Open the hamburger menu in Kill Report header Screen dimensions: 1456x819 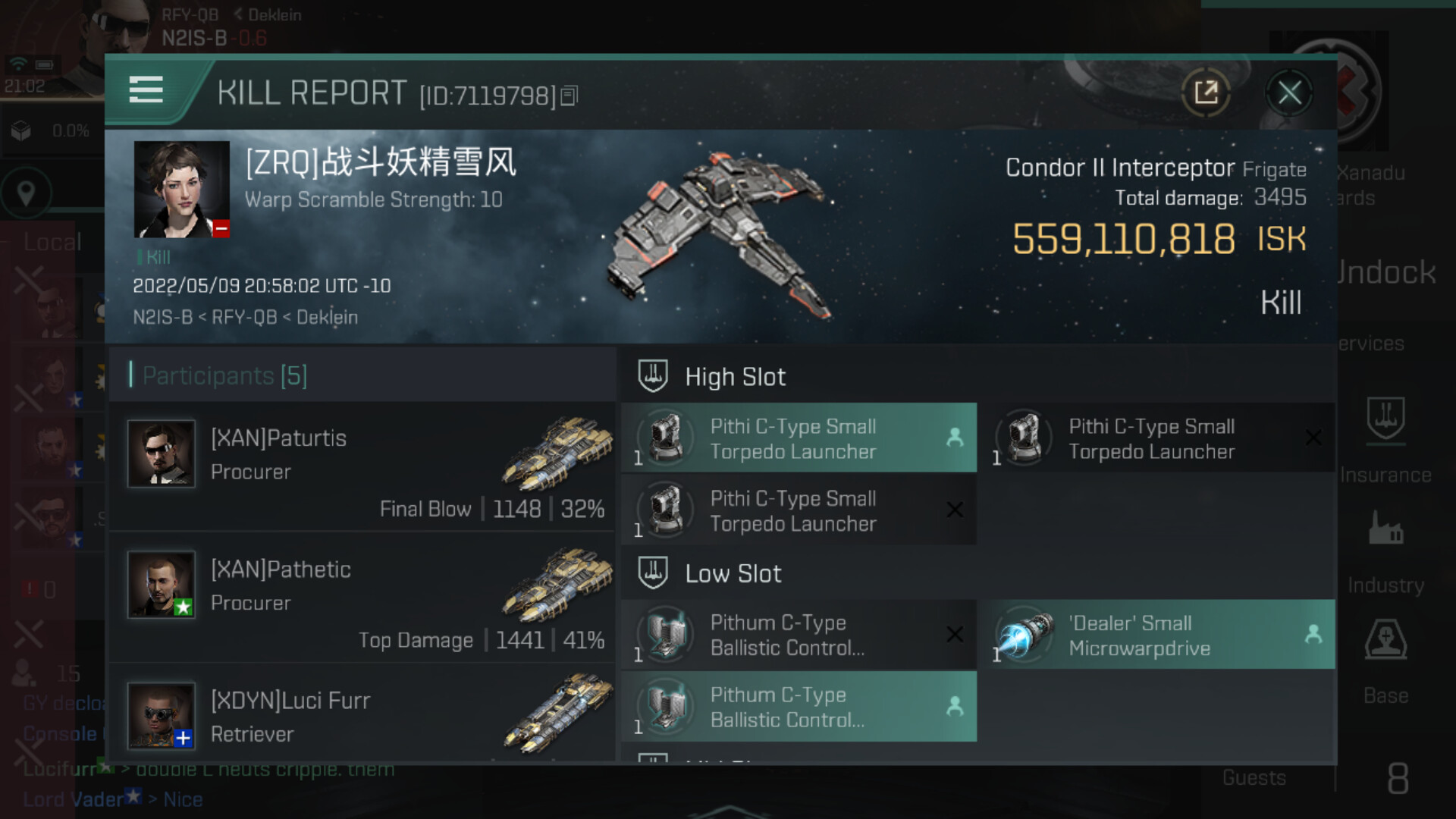tap(146, 89)
